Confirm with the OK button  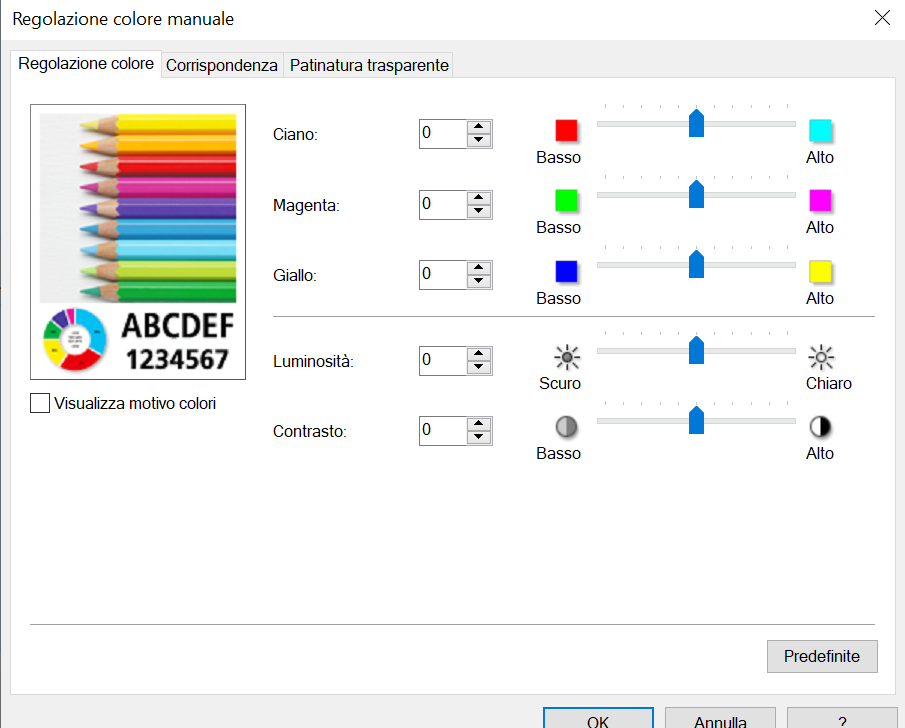click(x=598, y=719)
